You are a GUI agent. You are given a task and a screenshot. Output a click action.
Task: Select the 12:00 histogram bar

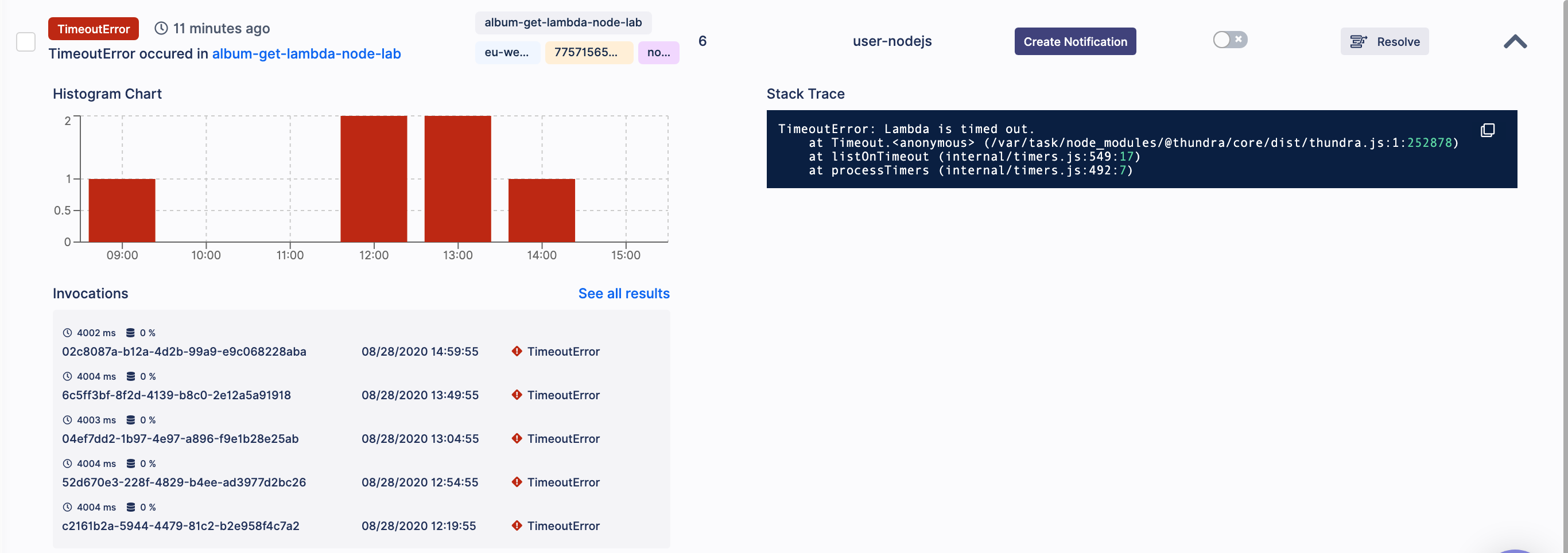(x=374, y=179)
